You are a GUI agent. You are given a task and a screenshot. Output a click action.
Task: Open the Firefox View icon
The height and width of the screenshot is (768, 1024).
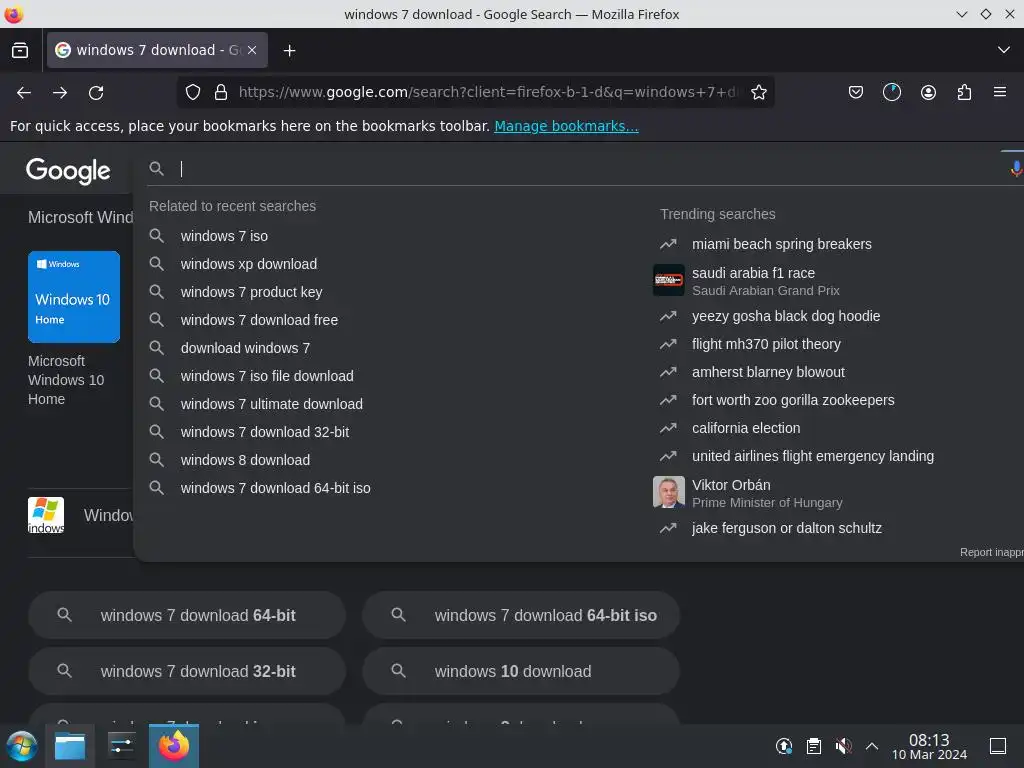pyautogui.click(x=20, y=50)
